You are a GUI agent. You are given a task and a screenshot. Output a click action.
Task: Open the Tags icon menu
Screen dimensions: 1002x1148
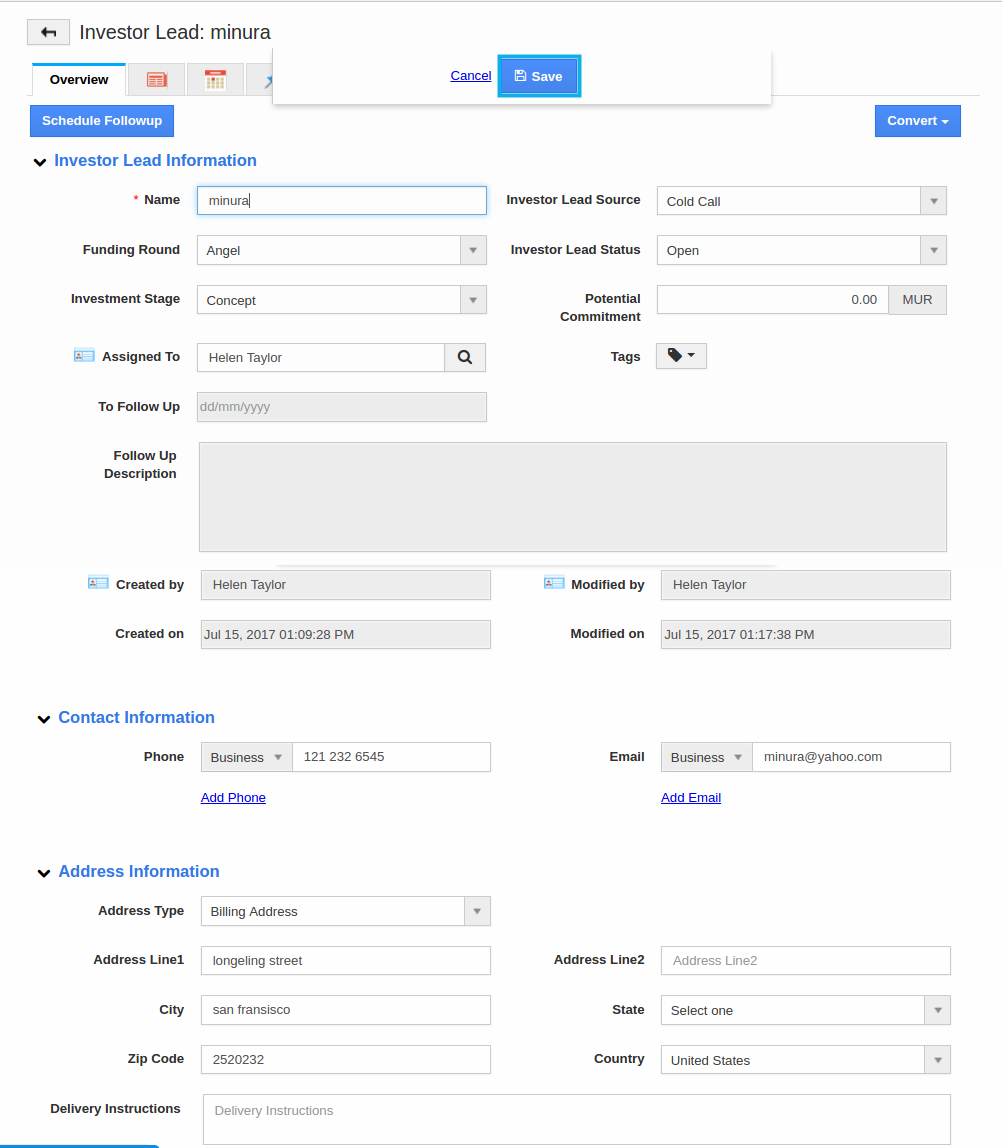point(681,356)
